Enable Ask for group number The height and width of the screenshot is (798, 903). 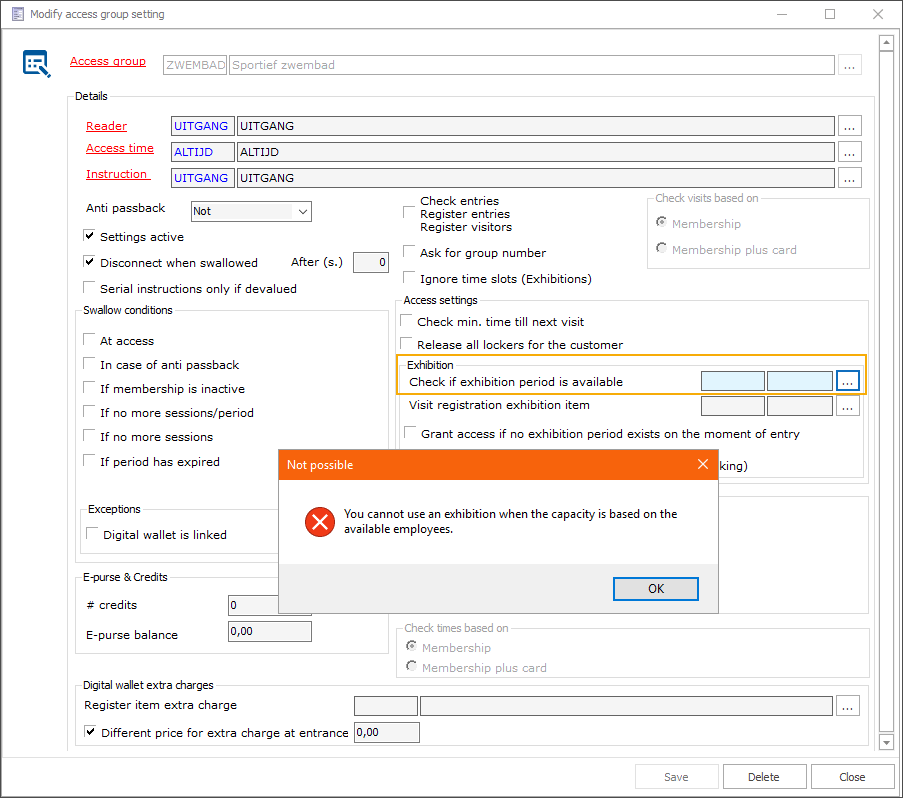tap(409, 253)
